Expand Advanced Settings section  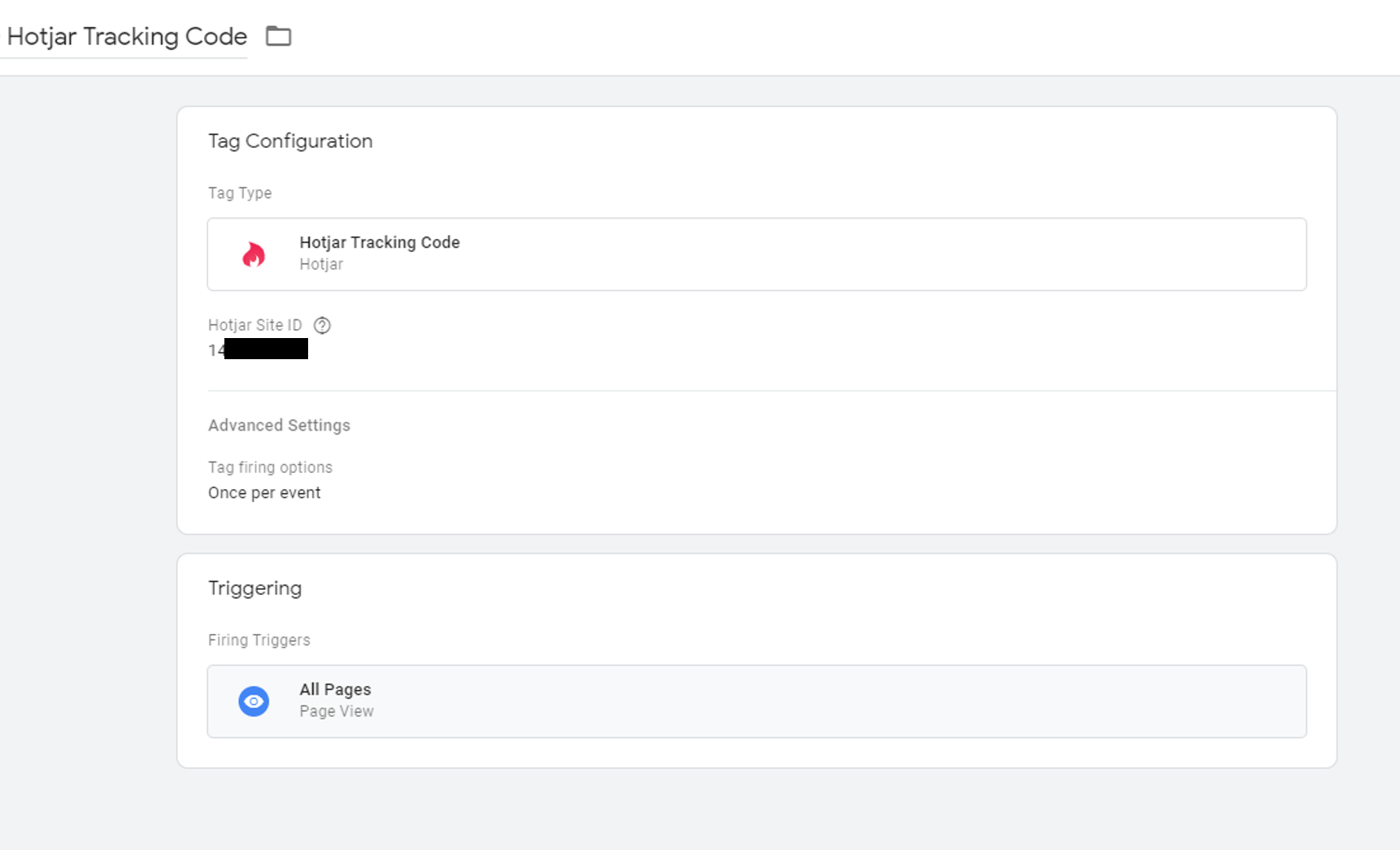pyautogui.click(x=279, y=425)
